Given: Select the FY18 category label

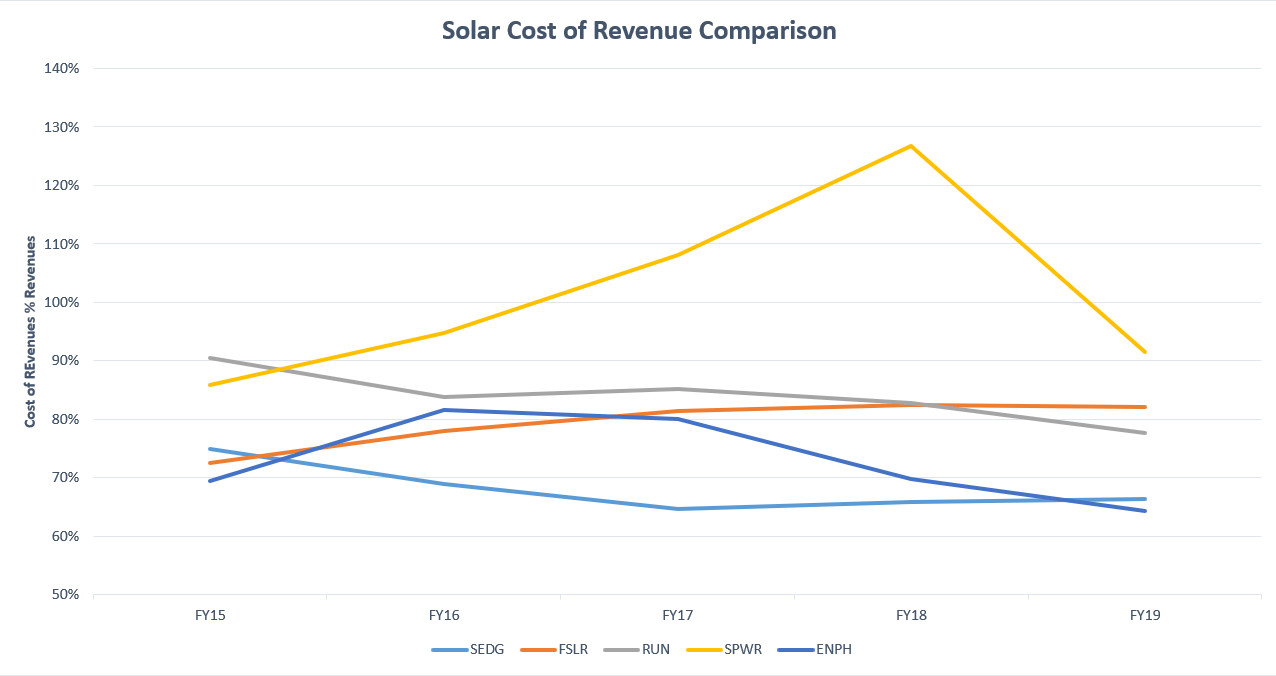Looking at the screenshot, I should pos(911,616).
